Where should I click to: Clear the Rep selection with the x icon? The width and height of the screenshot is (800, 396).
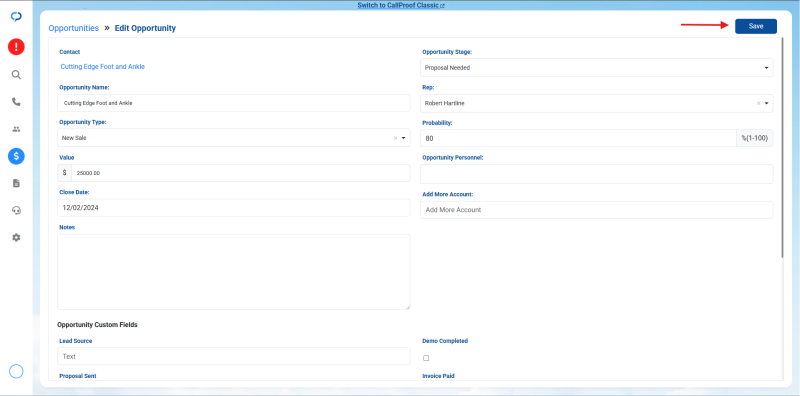758,103
